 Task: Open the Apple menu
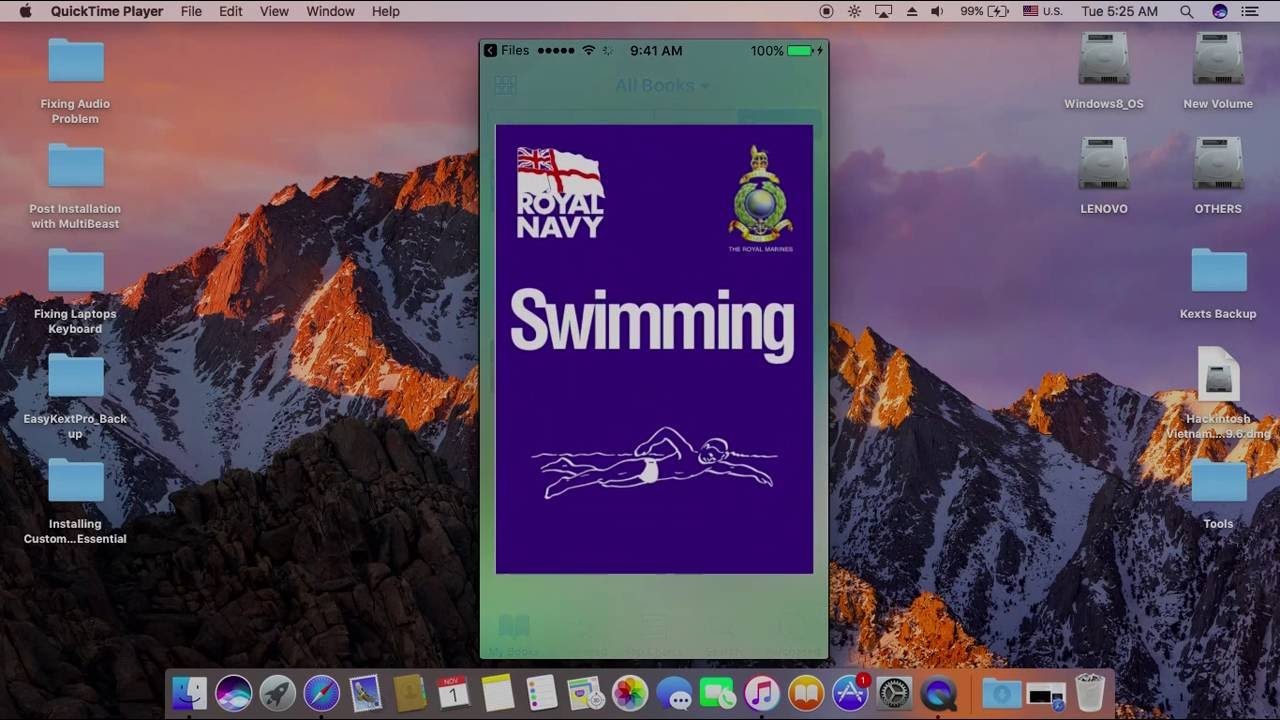pos(25,11)
